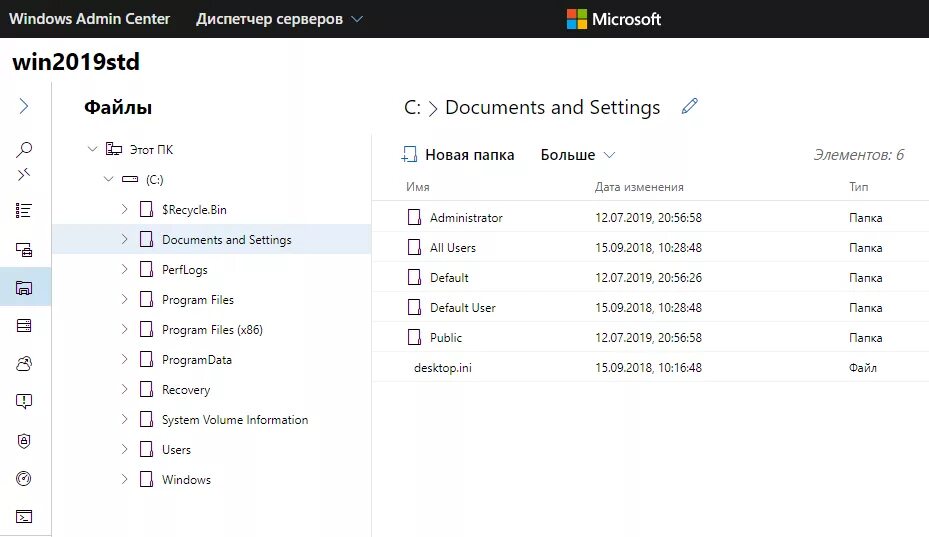The height and width of the screenshot is (537, 929).
Task: Expand the PerfLogs folder chevron
Action: point(124,269)
